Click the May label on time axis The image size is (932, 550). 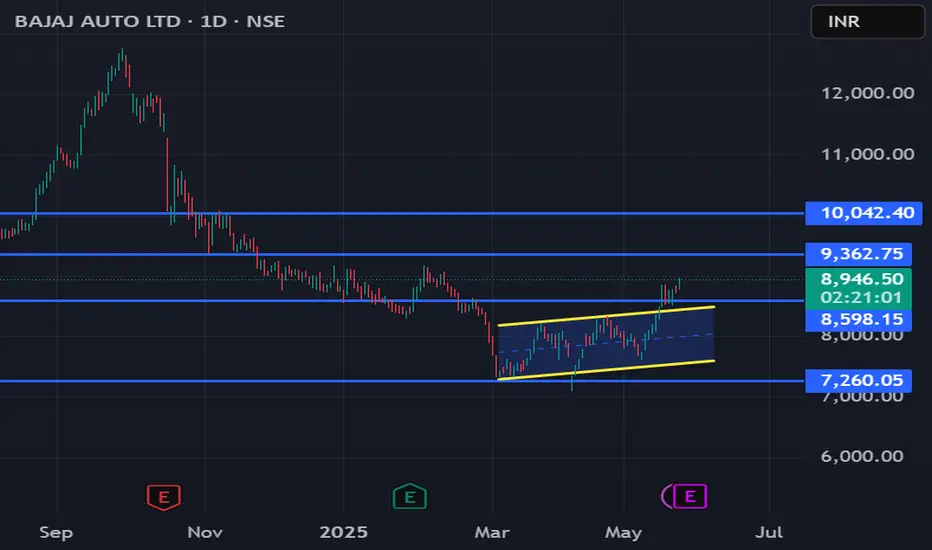tap(624, 532)
